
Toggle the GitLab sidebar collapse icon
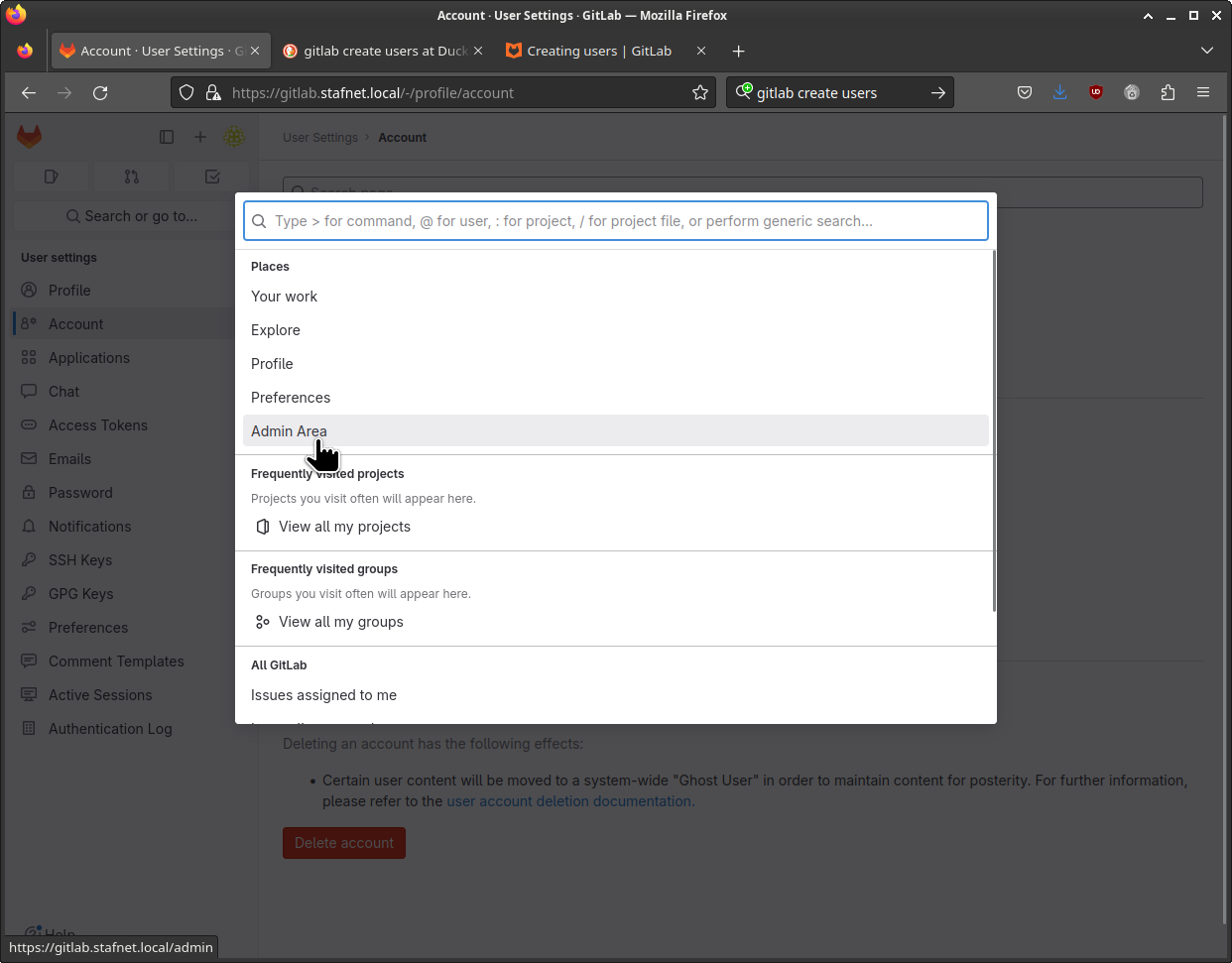point(167,137)
